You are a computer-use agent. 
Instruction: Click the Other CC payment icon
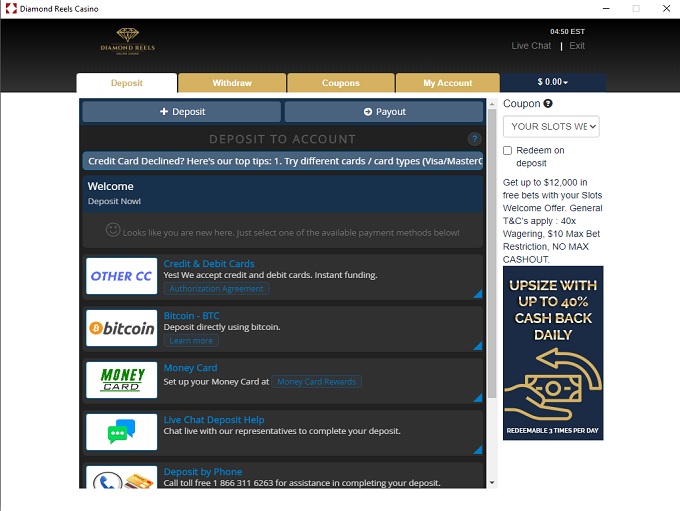(121, 276)
